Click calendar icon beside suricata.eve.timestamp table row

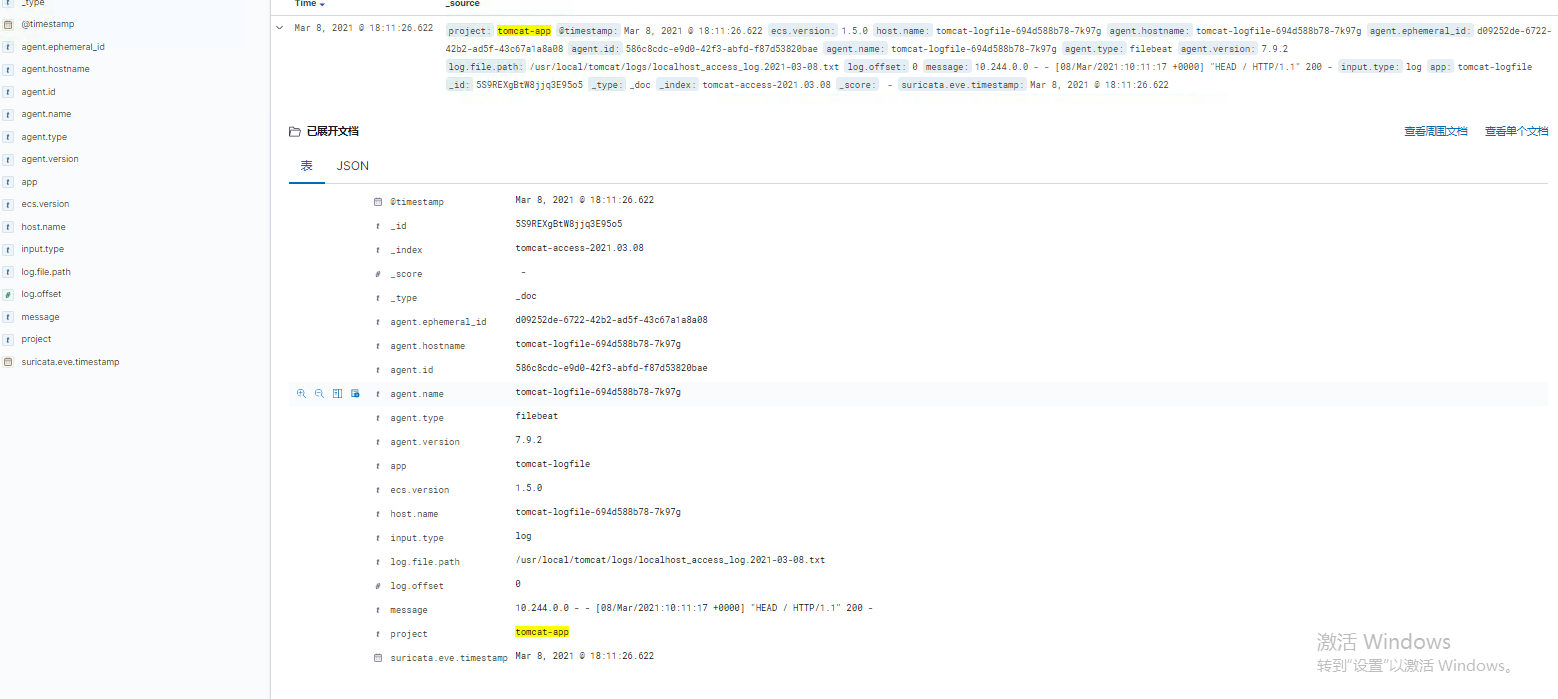(x=378, y=658)
